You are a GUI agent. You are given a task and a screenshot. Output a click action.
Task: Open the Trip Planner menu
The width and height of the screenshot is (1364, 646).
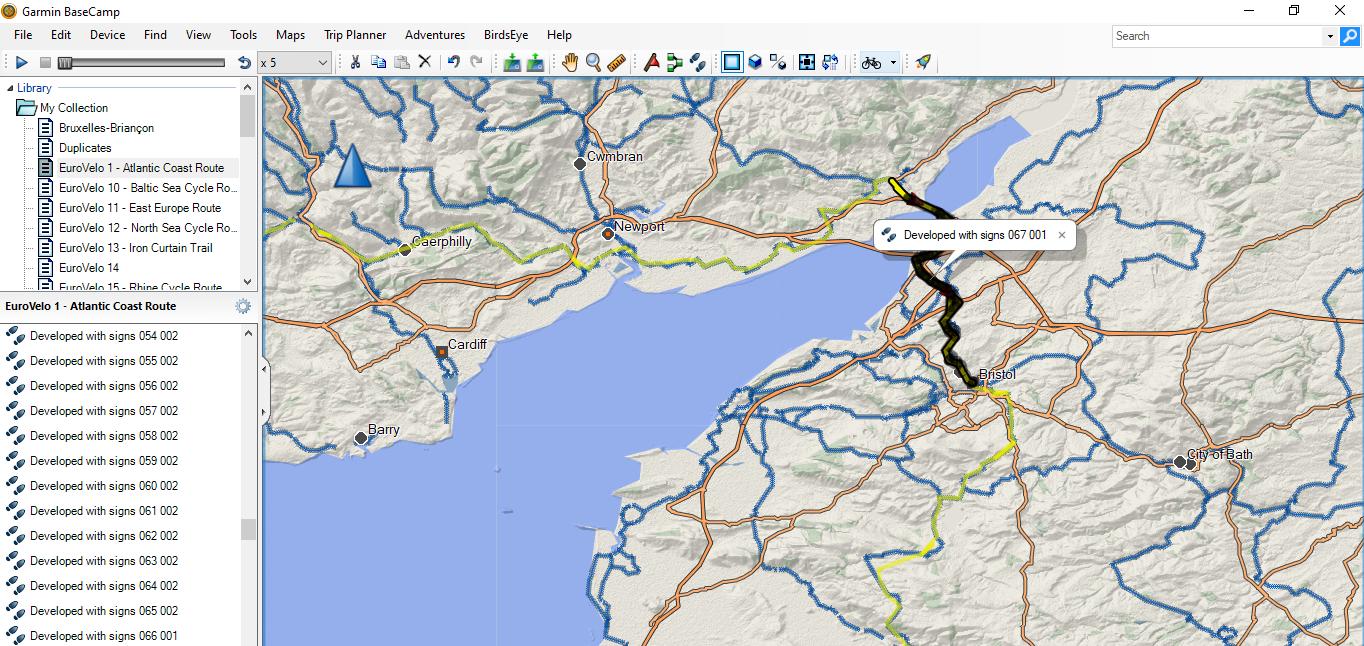[x=354, y=35]
